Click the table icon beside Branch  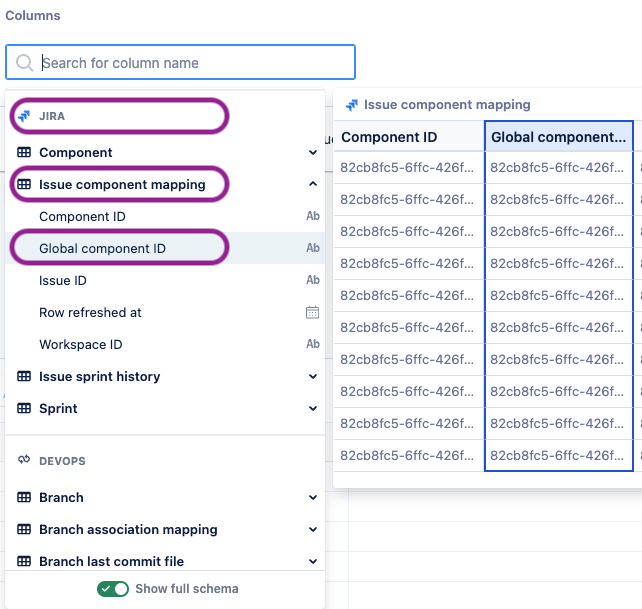tap(24, 497)
